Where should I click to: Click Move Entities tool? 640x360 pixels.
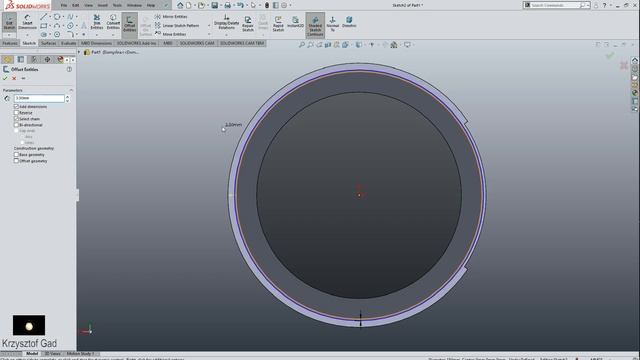tap(170, 34)
